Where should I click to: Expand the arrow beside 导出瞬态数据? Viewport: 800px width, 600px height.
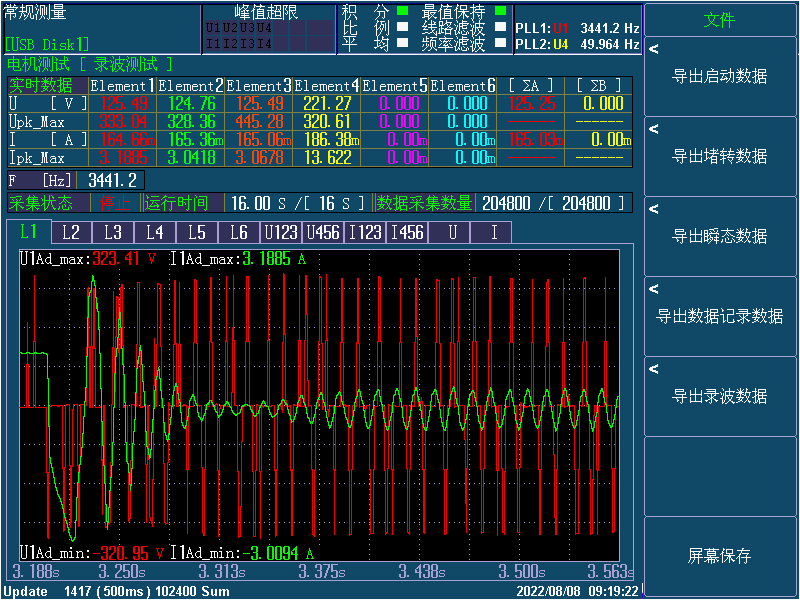(653, 209)
